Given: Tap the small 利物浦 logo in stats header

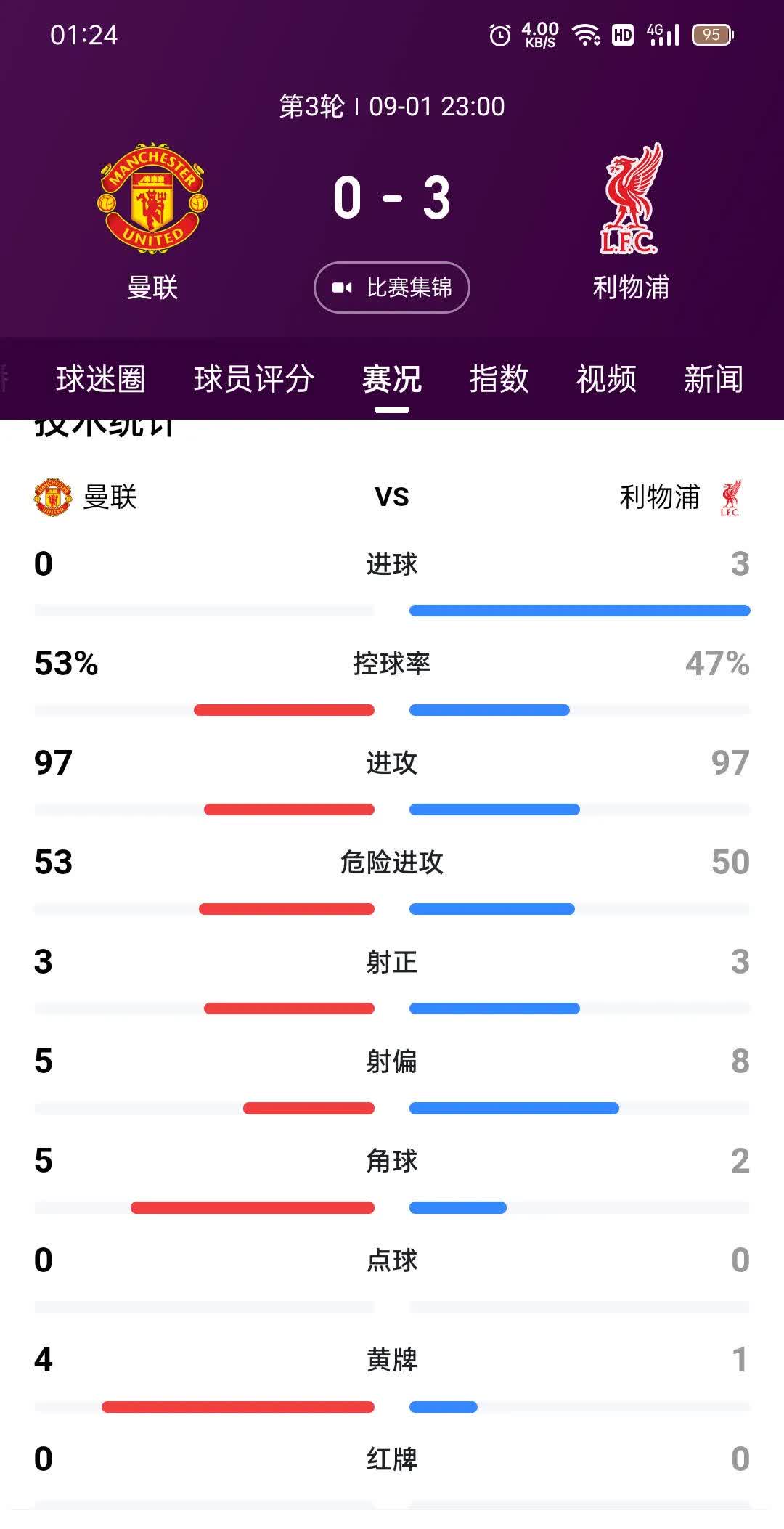Looking at the screenshot, I should 731,497.
